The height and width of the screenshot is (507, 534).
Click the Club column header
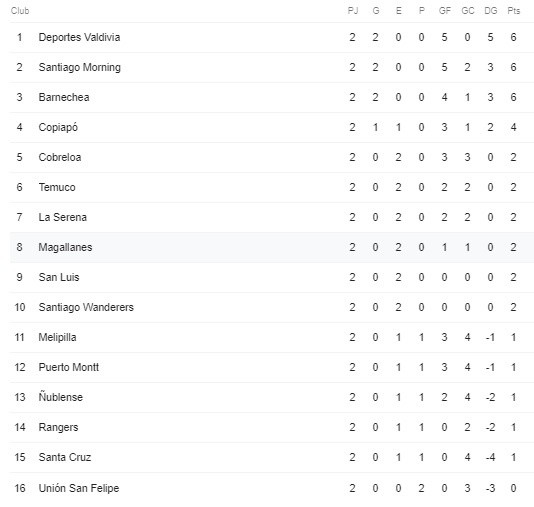20,11
